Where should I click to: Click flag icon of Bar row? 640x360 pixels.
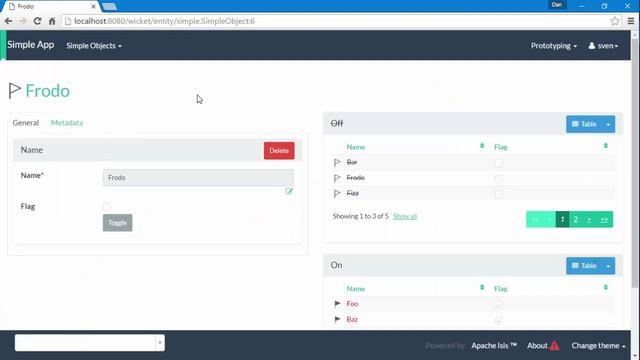[337, 162]
